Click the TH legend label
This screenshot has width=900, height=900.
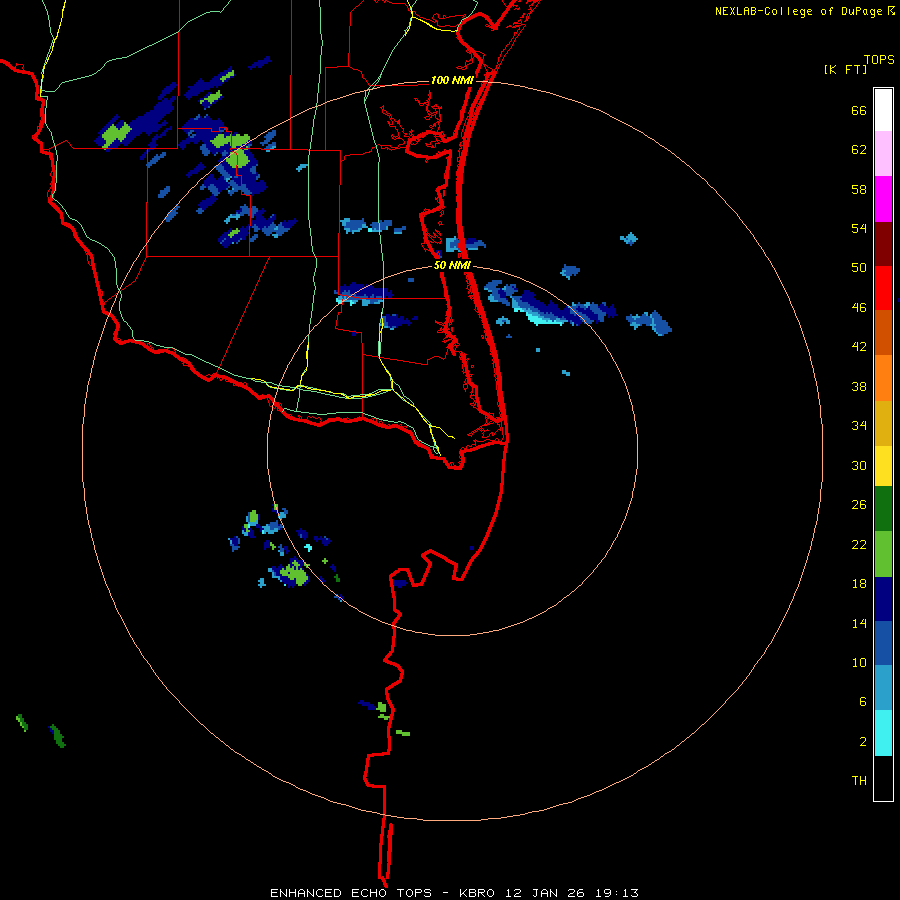click(859, 781)
